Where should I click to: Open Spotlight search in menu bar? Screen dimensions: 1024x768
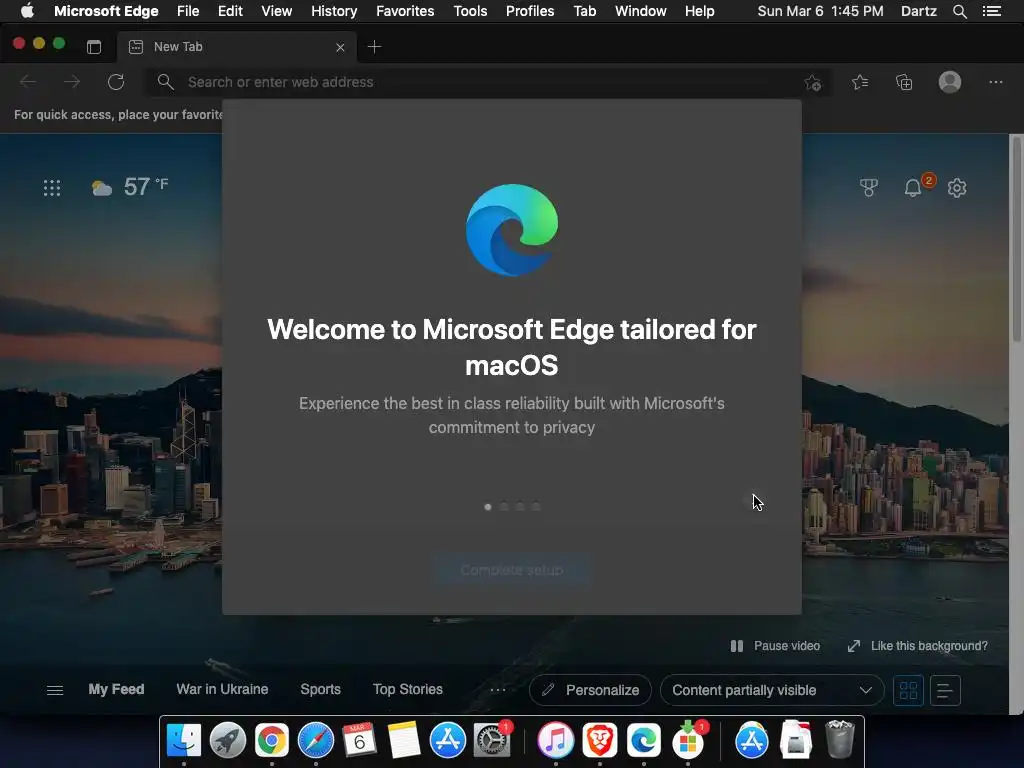point(959,11)
